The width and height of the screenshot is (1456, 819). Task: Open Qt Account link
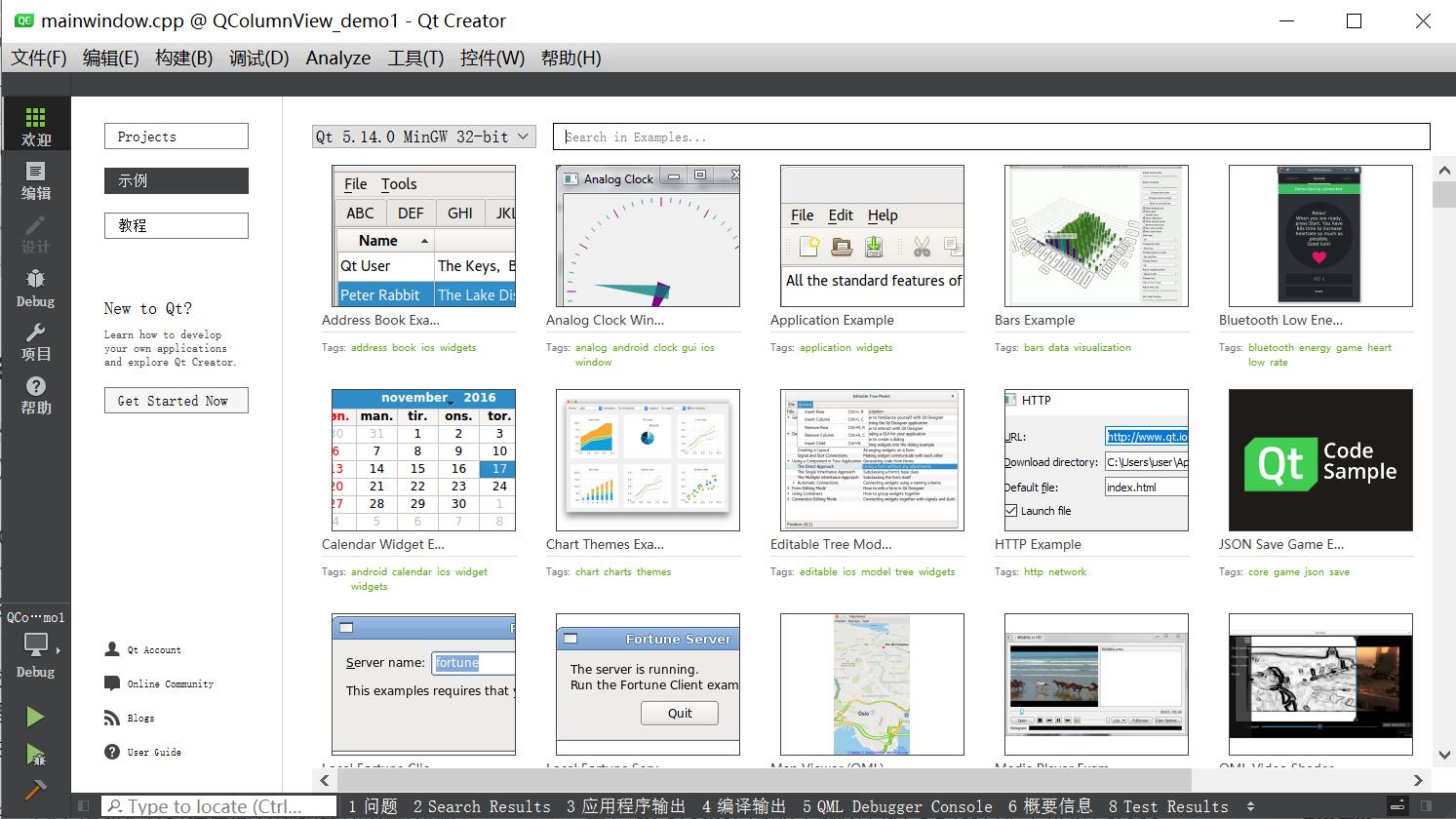pyautogui.click(x=154, y=649)
